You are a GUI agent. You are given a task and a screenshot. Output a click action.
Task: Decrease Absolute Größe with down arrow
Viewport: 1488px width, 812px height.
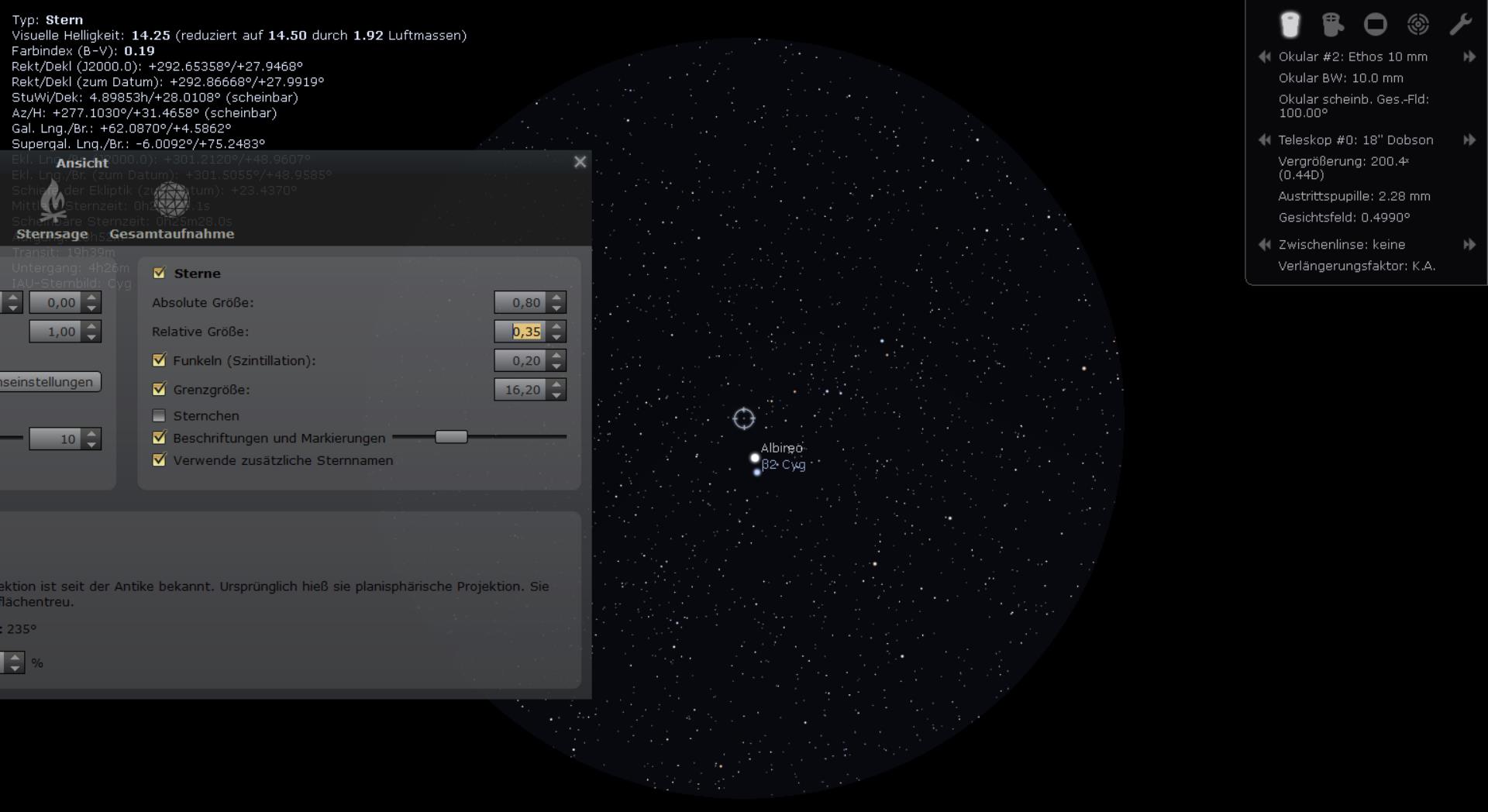click(556, 308)
